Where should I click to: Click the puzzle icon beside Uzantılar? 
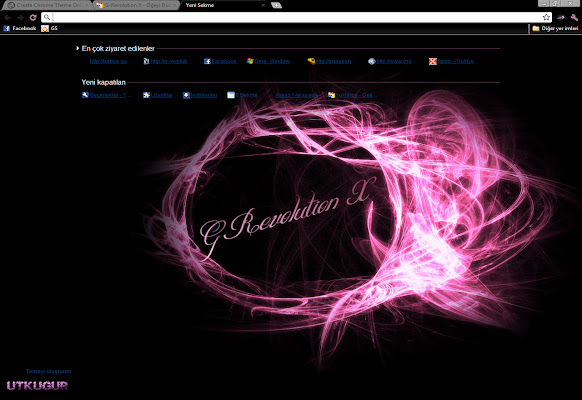146,95
